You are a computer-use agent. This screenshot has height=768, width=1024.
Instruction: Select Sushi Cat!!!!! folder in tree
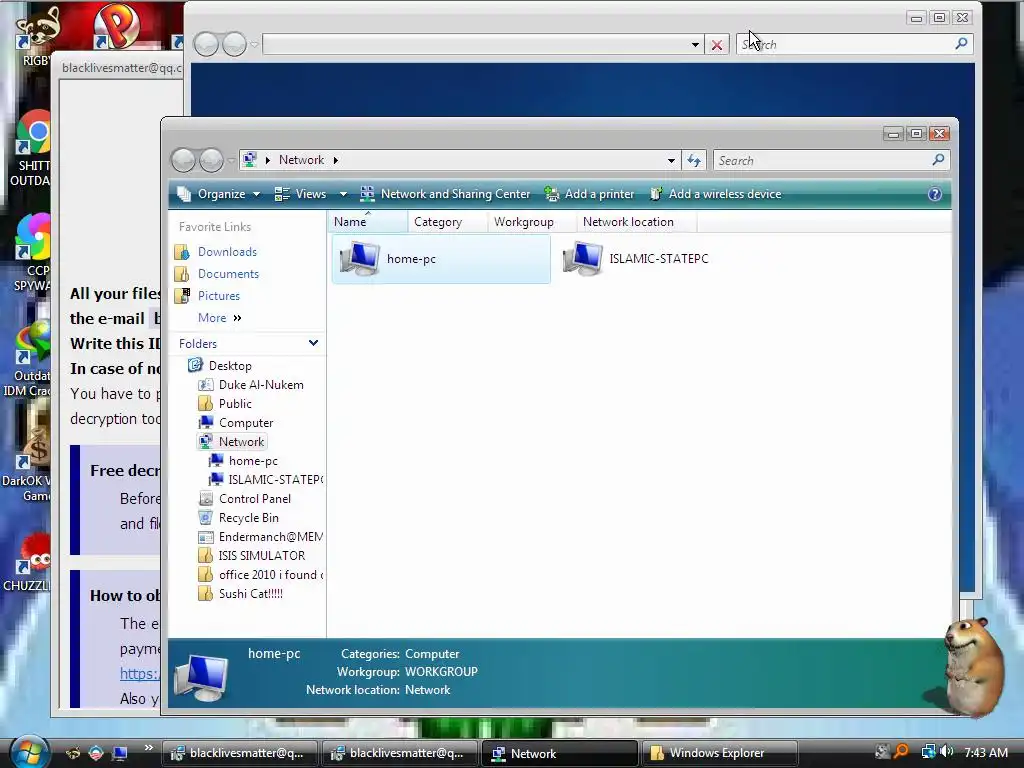point(250,594)
